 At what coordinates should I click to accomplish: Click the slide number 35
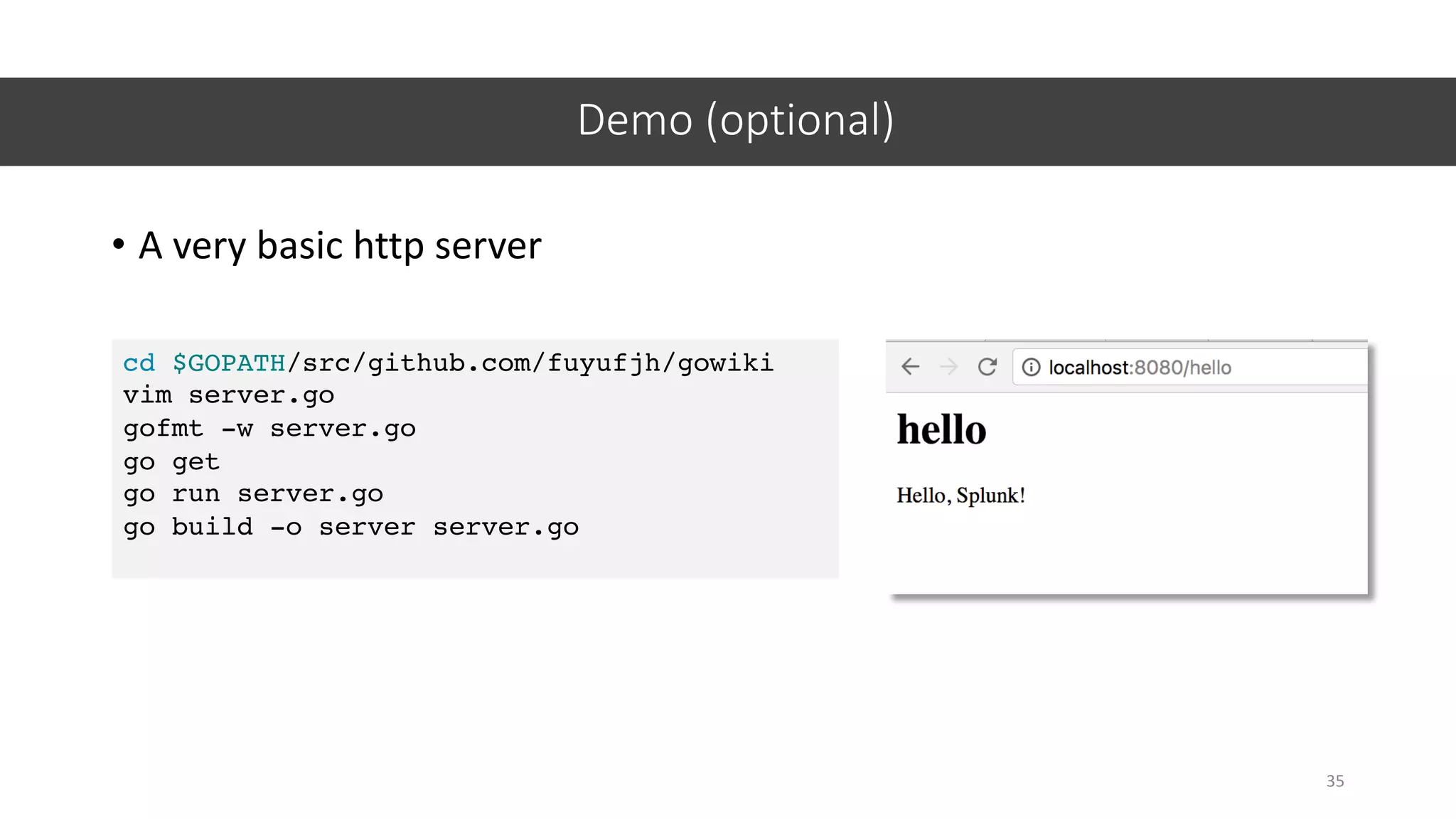pyautogui.click(x=1335, y=781)
